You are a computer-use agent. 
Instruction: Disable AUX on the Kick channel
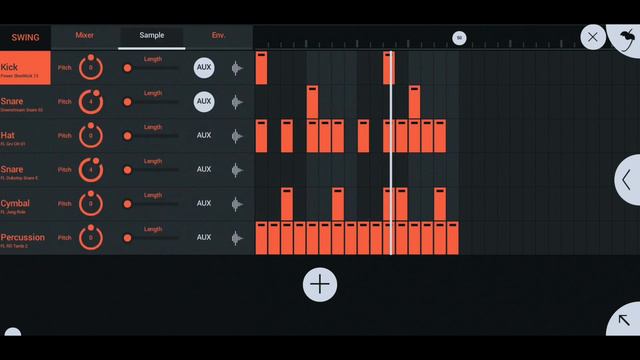click(204, 67)
